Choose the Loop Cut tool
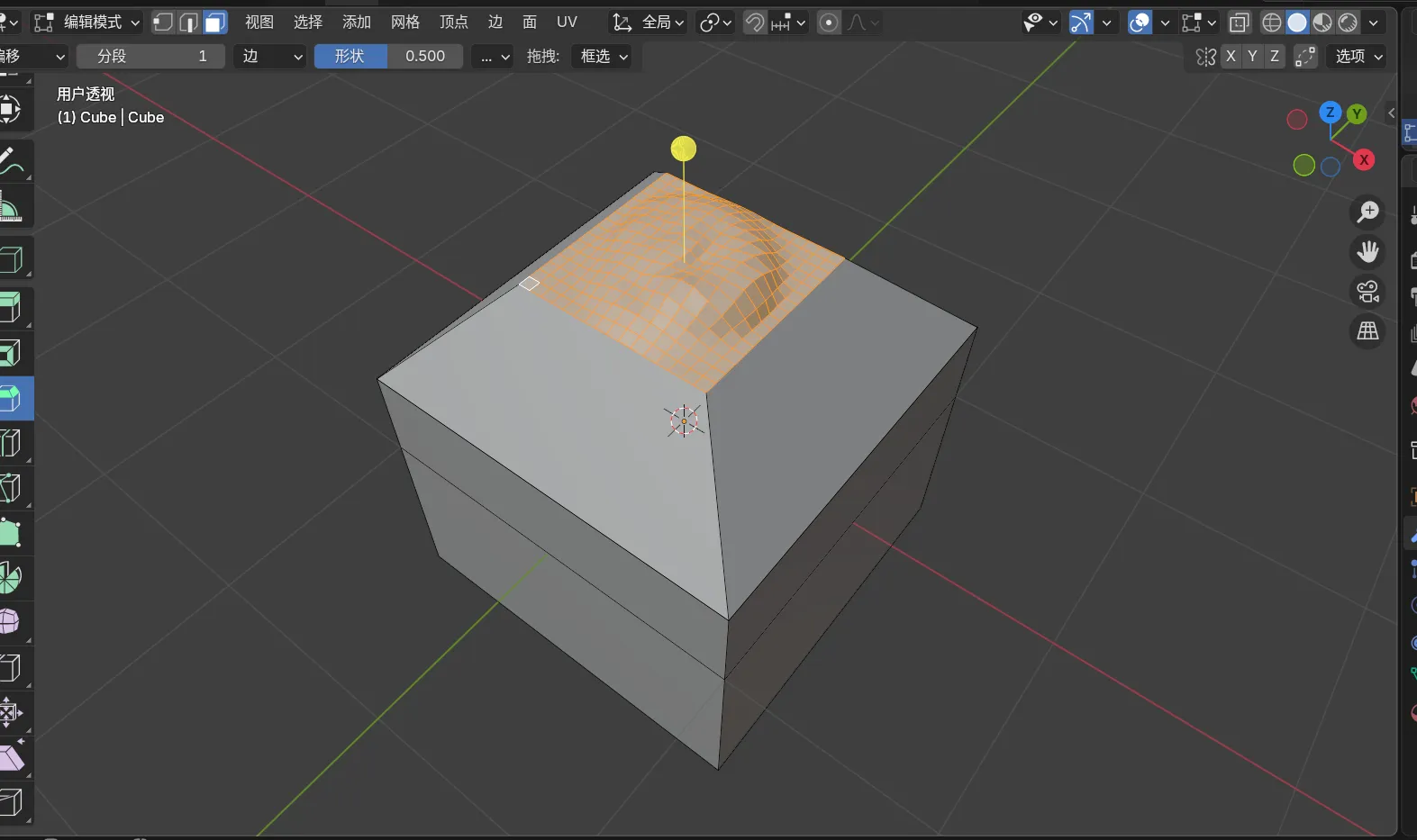Screen dimensions: 1417x840 (x=11, y=443)
